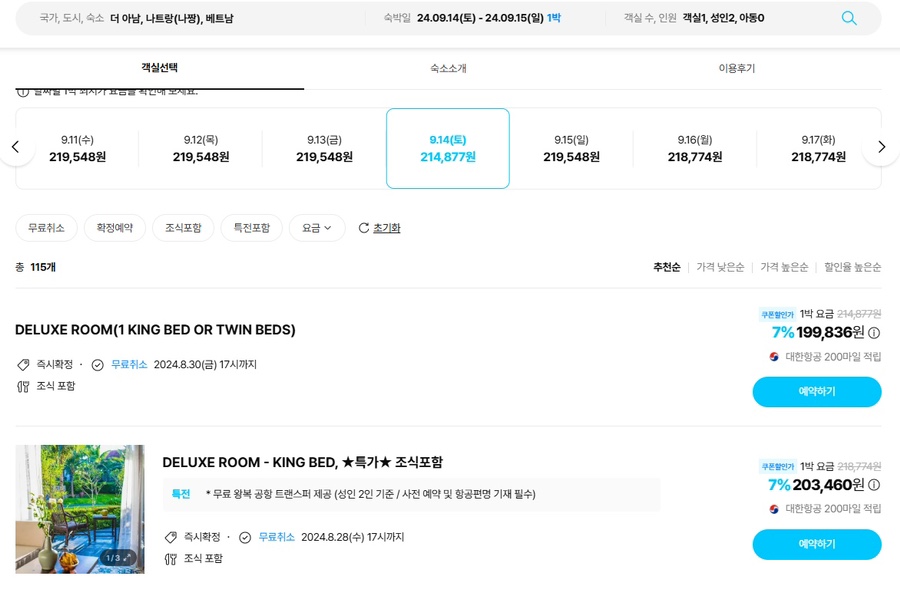
Task: Show next dates with right arrow
Action: tap(882, 147)
